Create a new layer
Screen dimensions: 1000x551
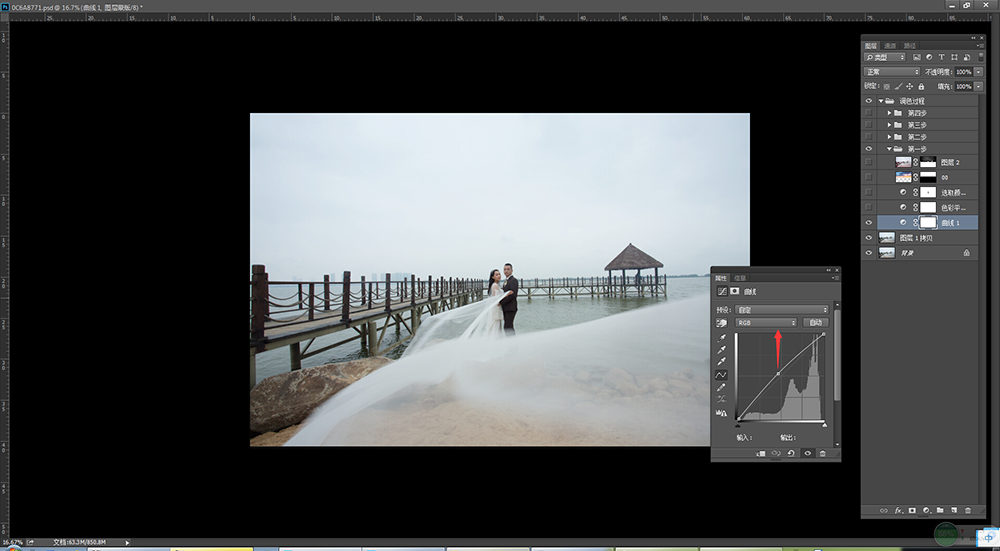954,510
